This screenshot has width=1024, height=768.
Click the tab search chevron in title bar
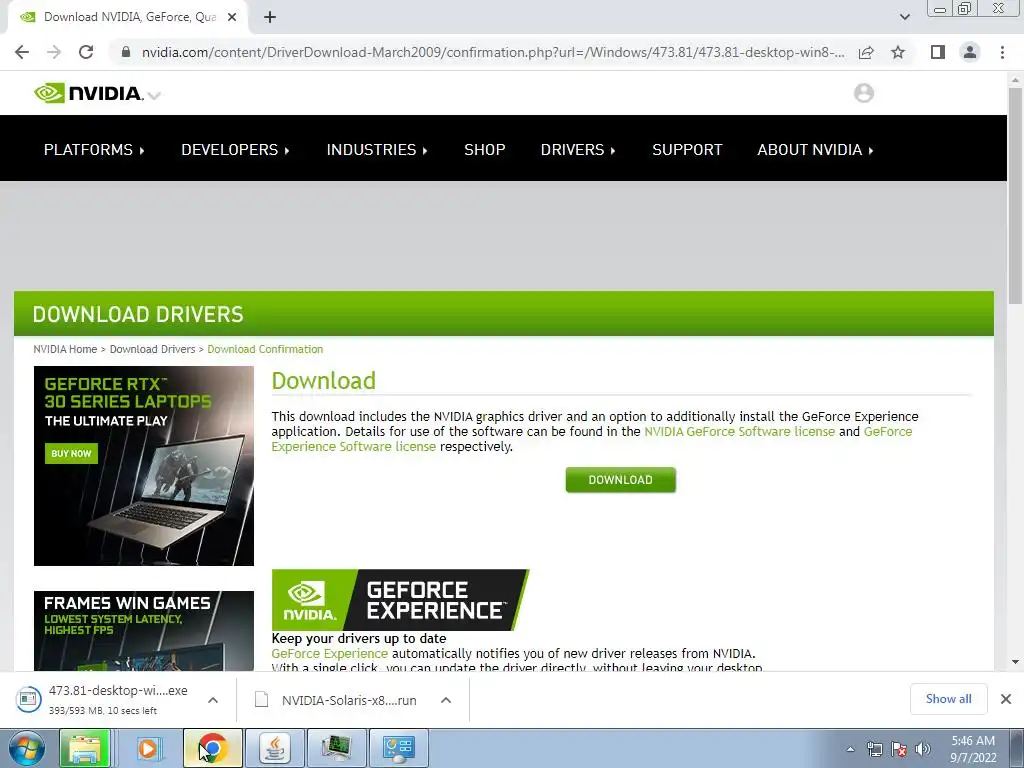pos(904,17)
